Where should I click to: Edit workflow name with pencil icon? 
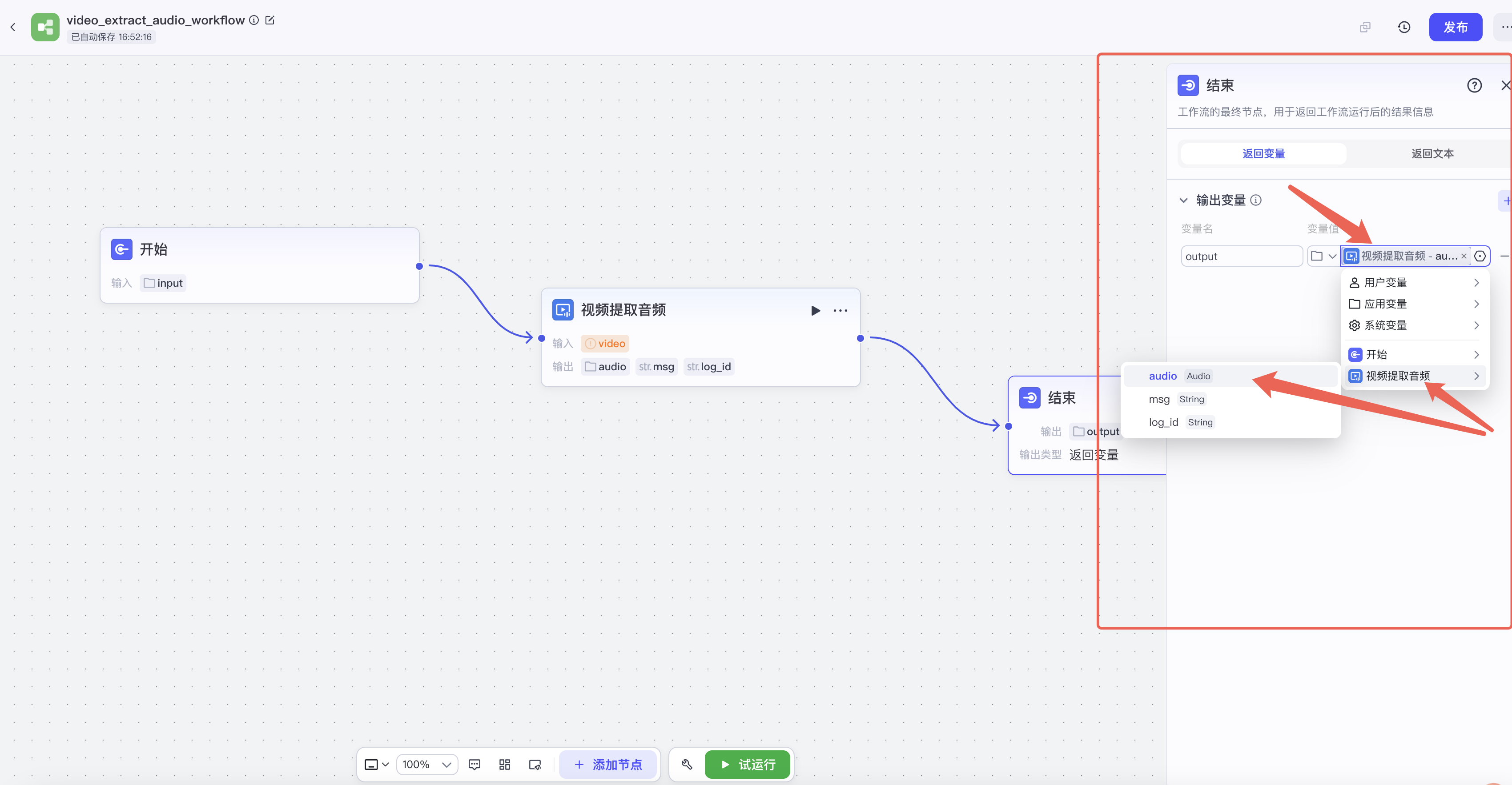270,20
